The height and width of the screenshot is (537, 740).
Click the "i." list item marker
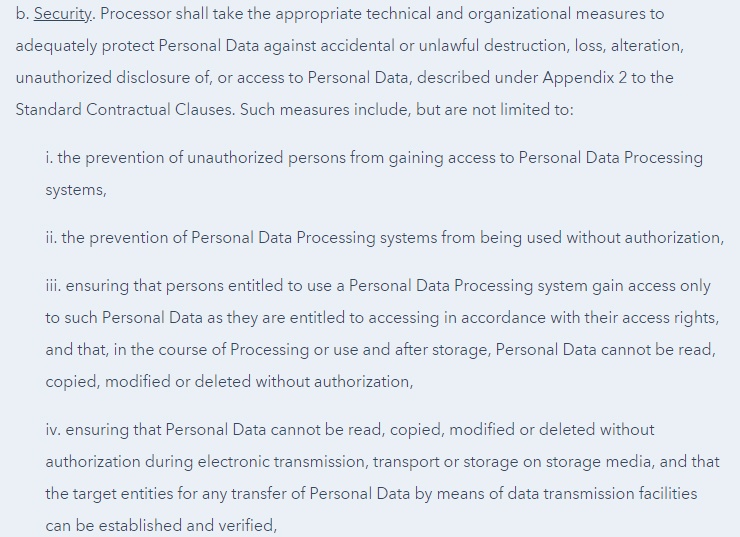pos(49,158)
